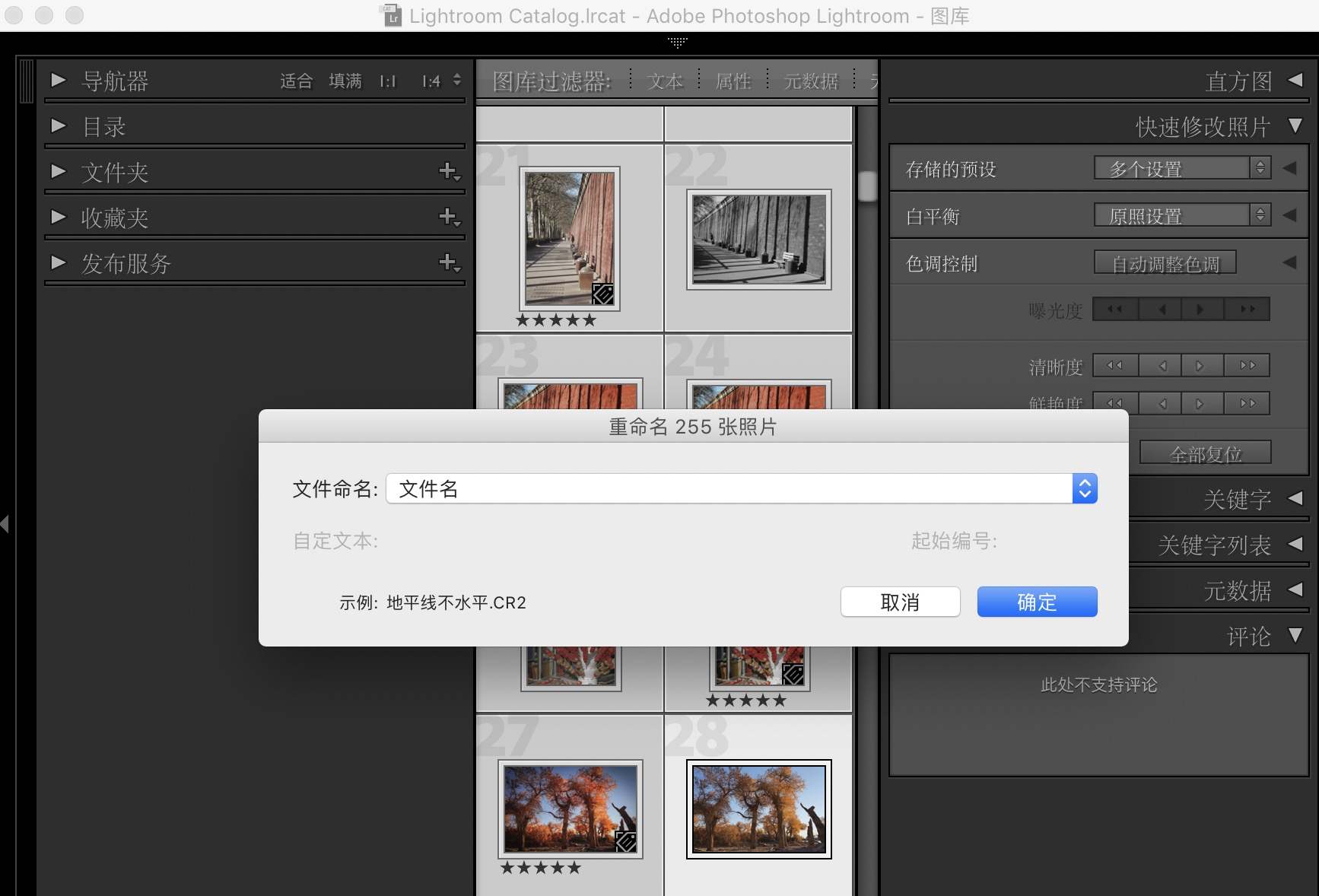Open the 文件命名 template dropdown
The image size is (1319, 896).
tap(742, 488)
